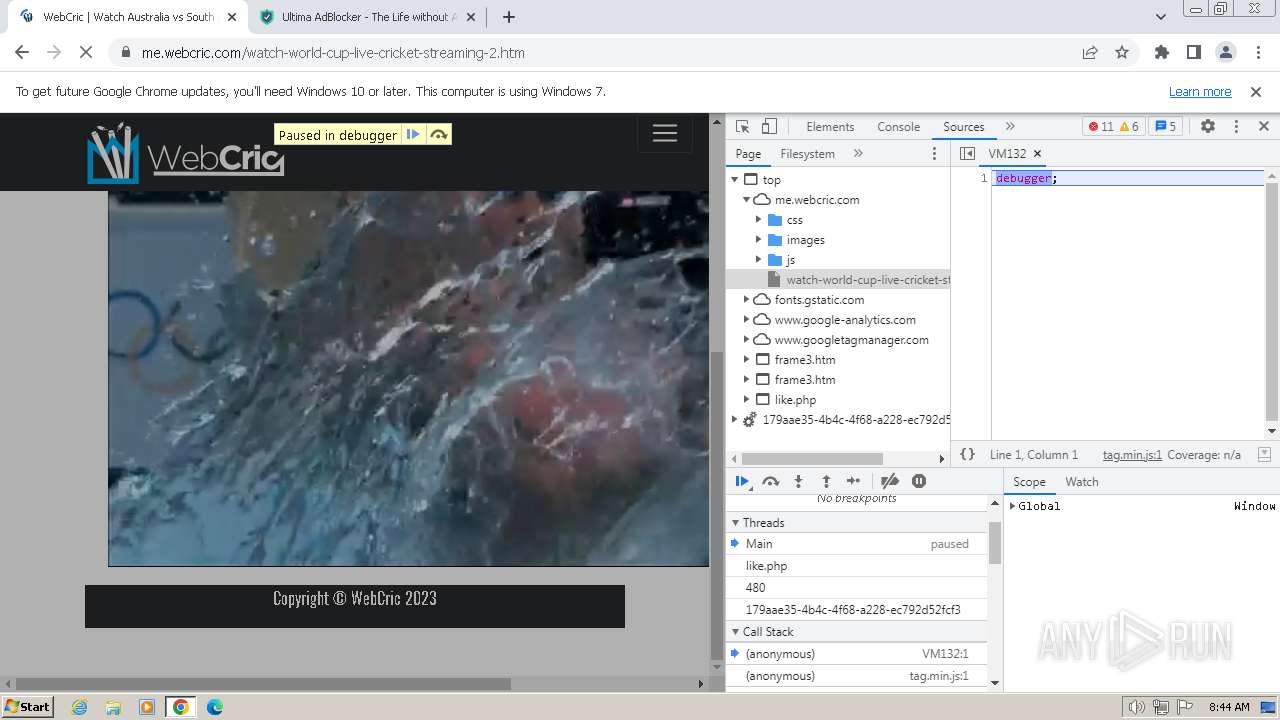Toggle the device toolbar icon
1280x720 pixels.
click(769, 127)
